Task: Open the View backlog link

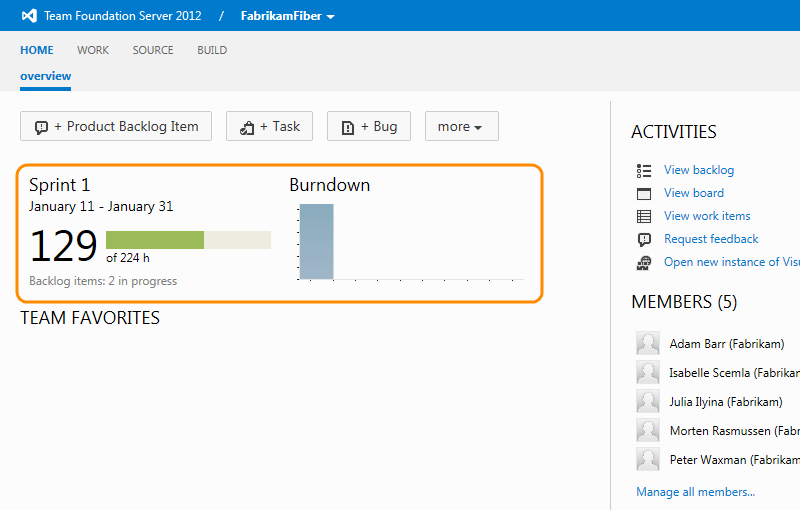Action: click(699, 170)
